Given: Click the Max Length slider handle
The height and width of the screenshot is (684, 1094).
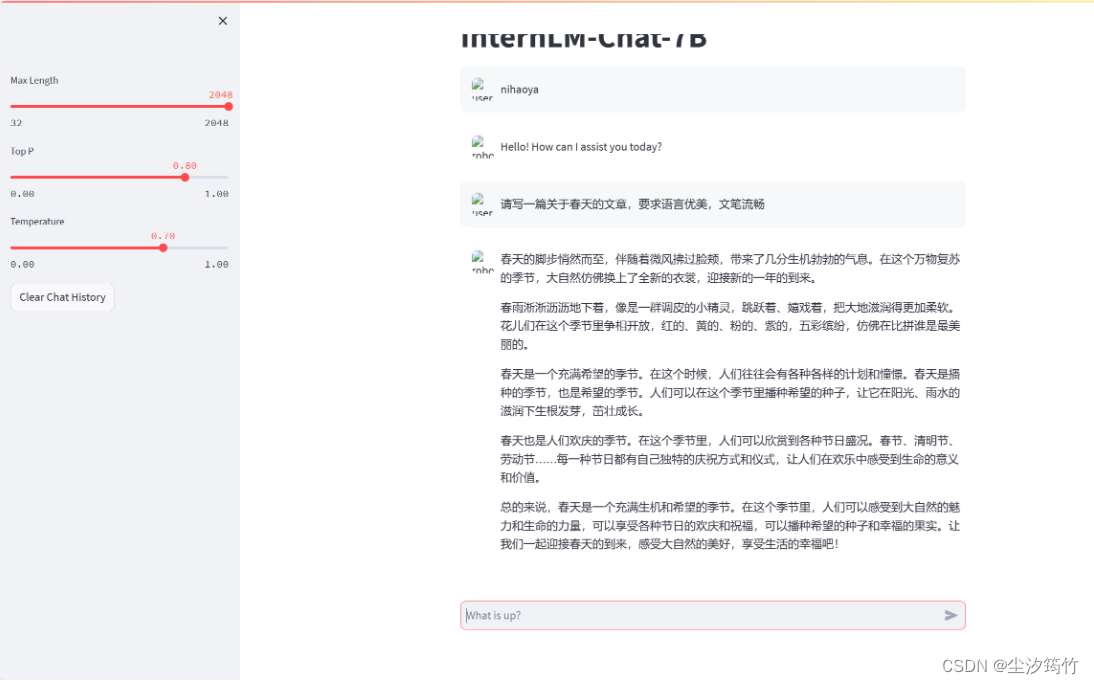Looking at the screenshot, I should (228, 107).
